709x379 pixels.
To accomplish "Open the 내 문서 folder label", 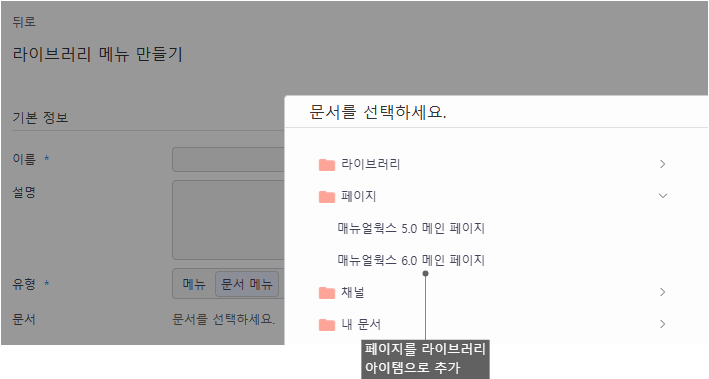I will (361, 324).
